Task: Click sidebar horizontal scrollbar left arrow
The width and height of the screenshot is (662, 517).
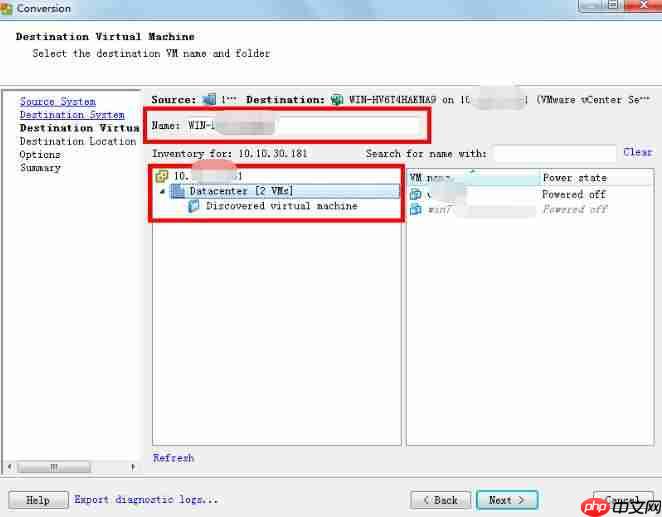Action: click(10, 467)
